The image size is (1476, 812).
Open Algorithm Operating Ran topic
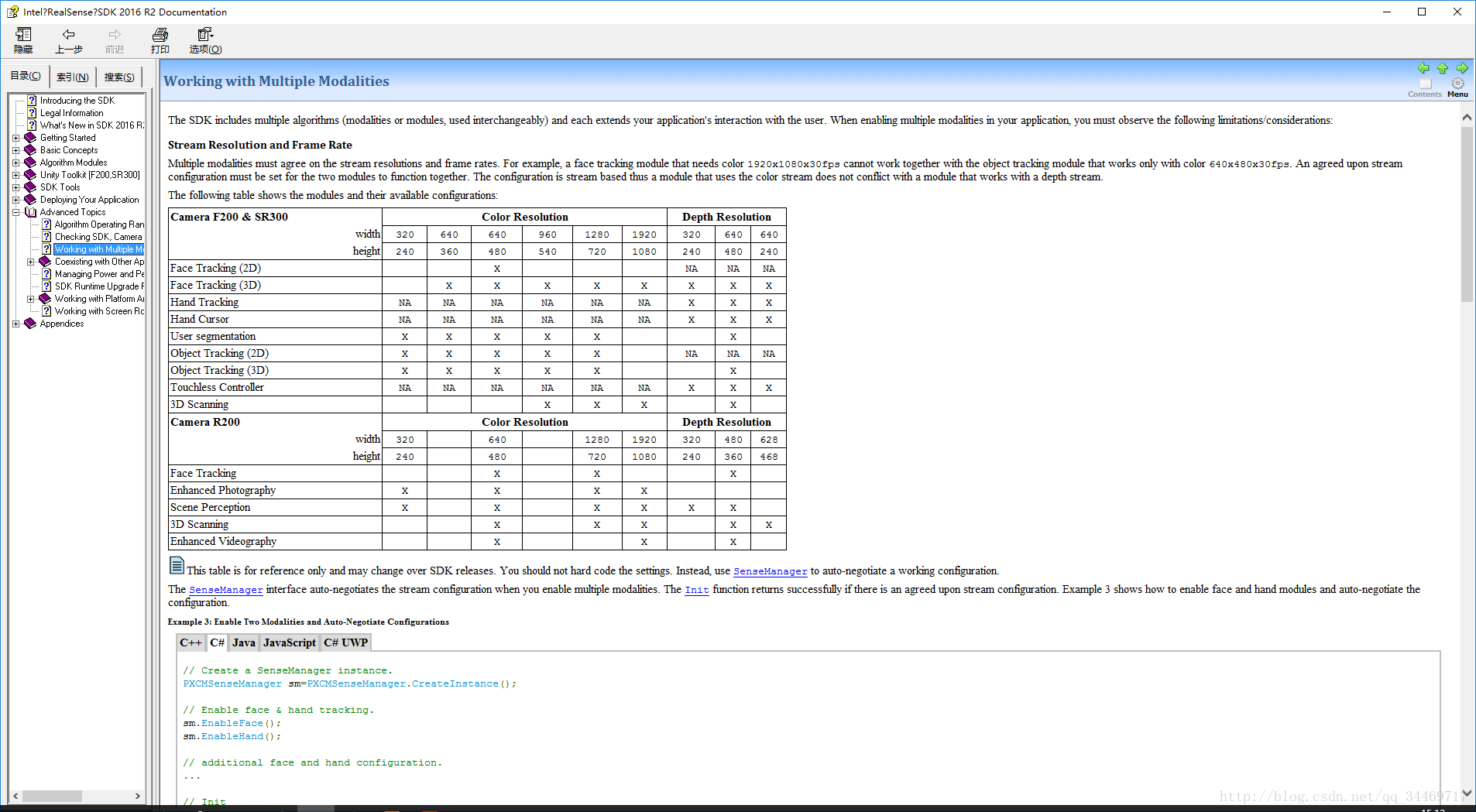(99, 224)
